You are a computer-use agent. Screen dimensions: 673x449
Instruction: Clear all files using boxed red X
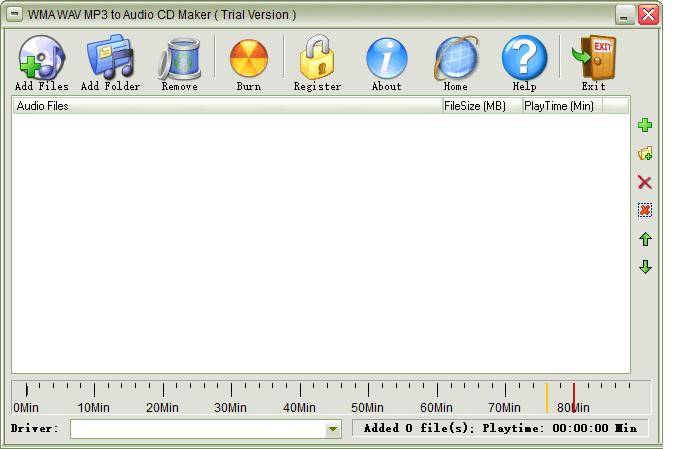click(x=645, y=210)
